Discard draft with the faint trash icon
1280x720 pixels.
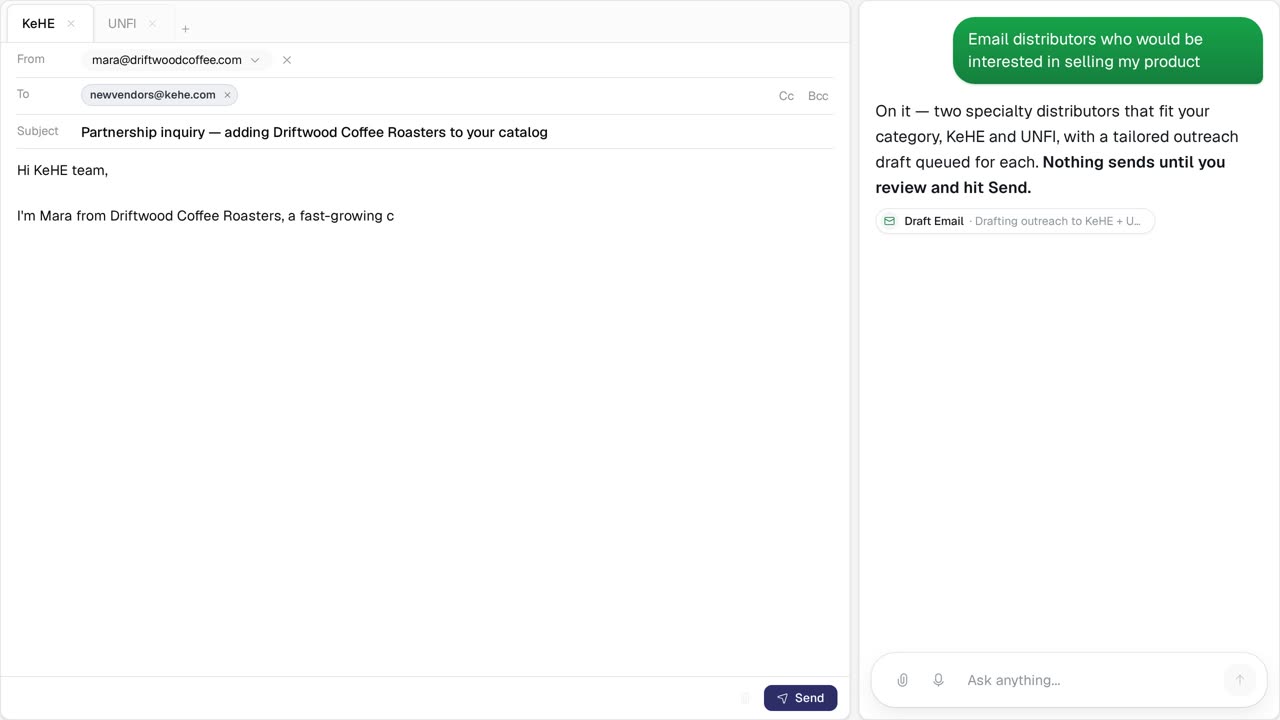point(745,698)
